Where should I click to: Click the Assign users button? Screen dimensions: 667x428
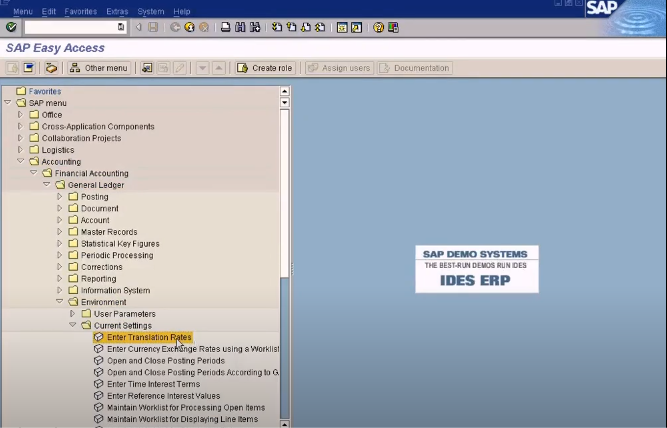[339, 68]
